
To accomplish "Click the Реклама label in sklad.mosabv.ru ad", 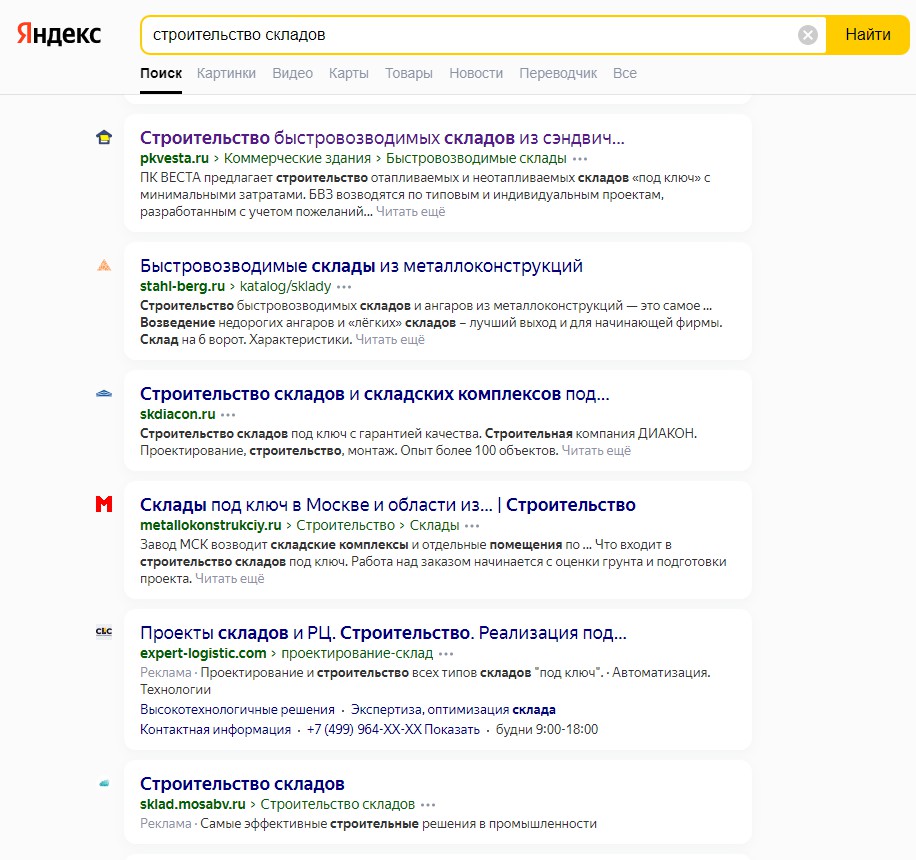I will [x=166, y=823].
